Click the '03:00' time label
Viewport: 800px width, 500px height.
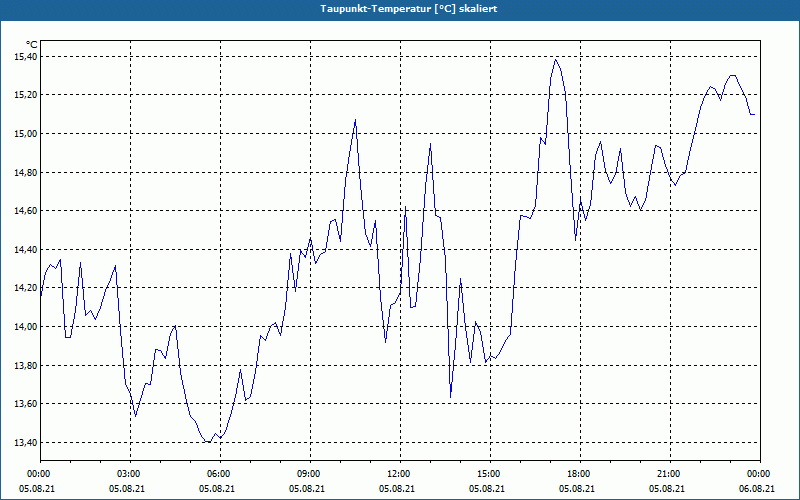[x=131, y=474]
